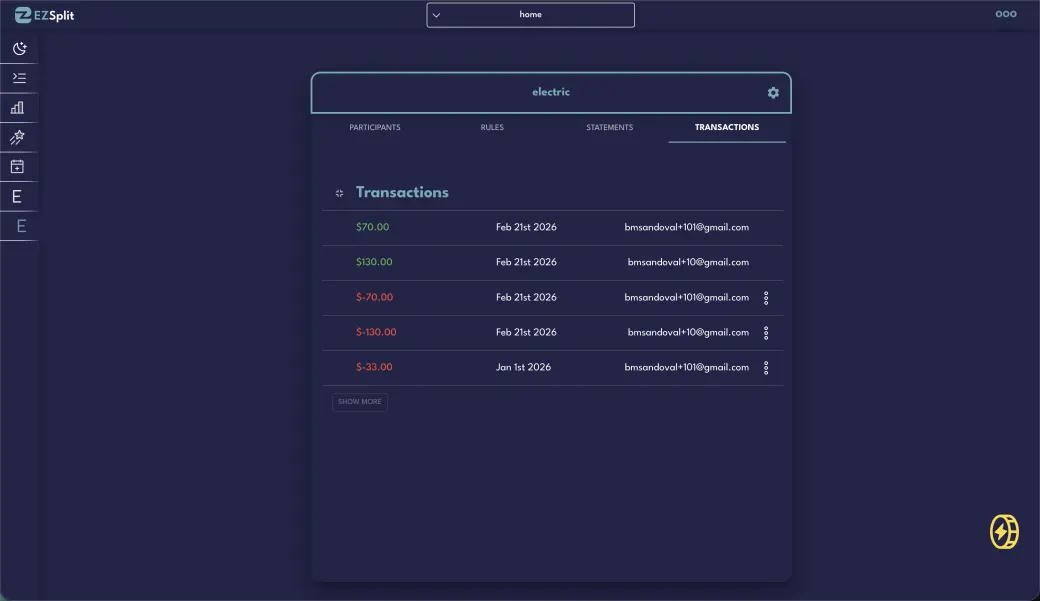Switch to the Statements tab

pos(610,127)
